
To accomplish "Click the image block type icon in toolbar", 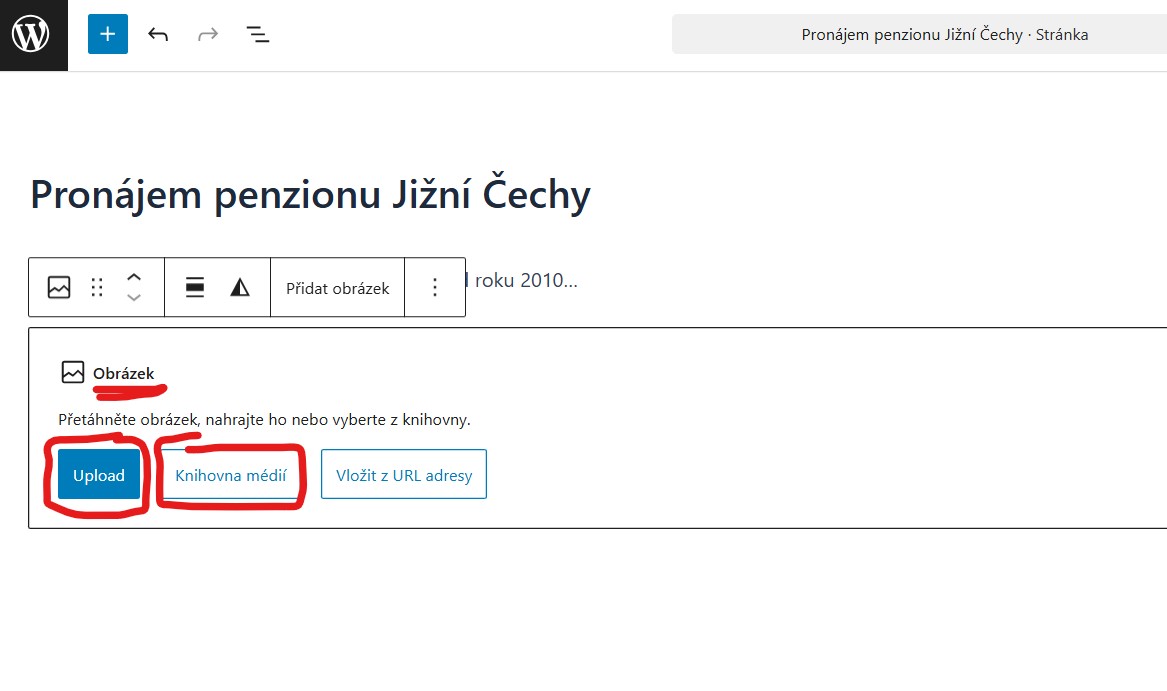I will tap(59, 288).
